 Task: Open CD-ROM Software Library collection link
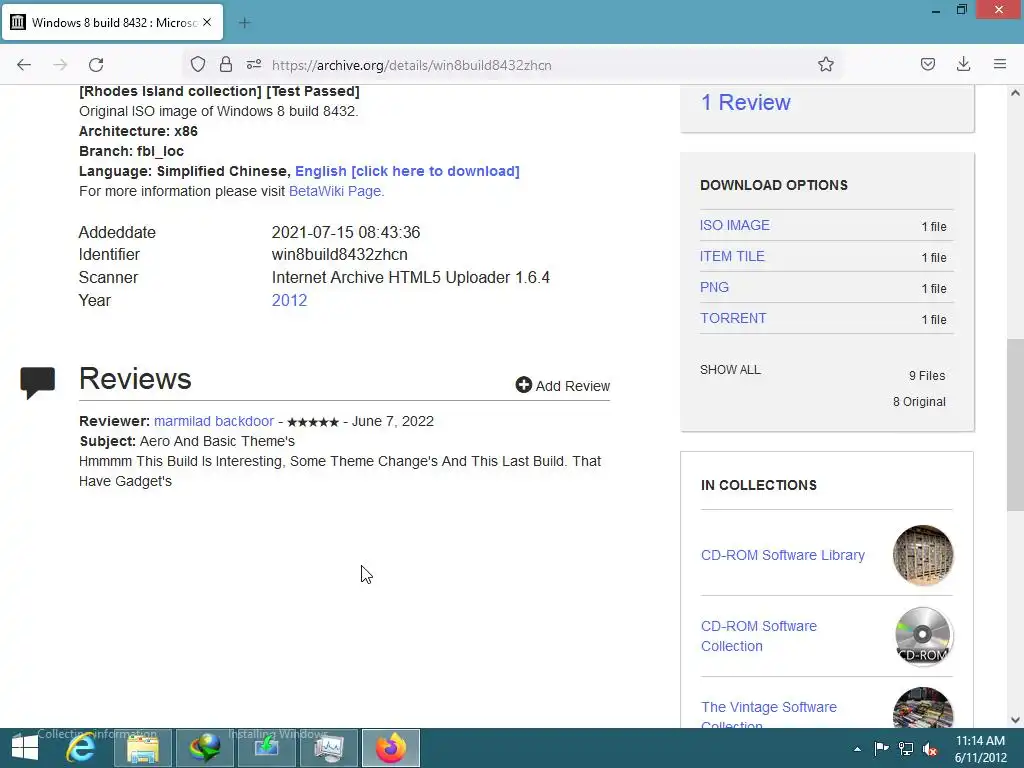coord(783,555)
